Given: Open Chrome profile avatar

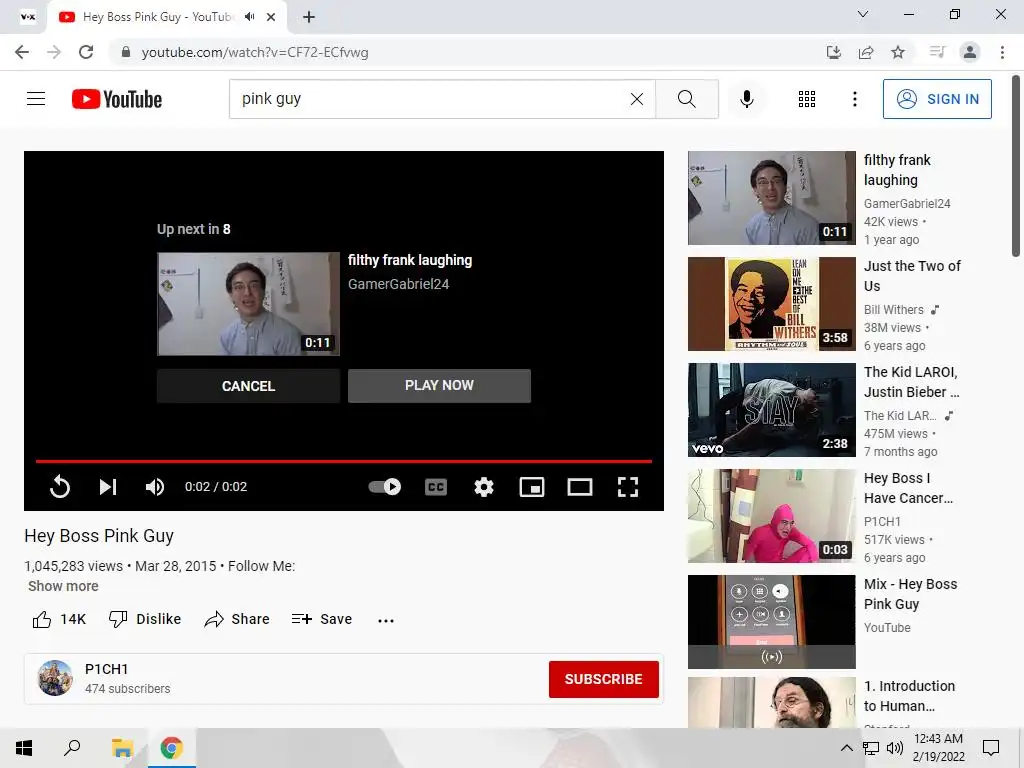Looking at the screenshot, I should tap(970, 52).
